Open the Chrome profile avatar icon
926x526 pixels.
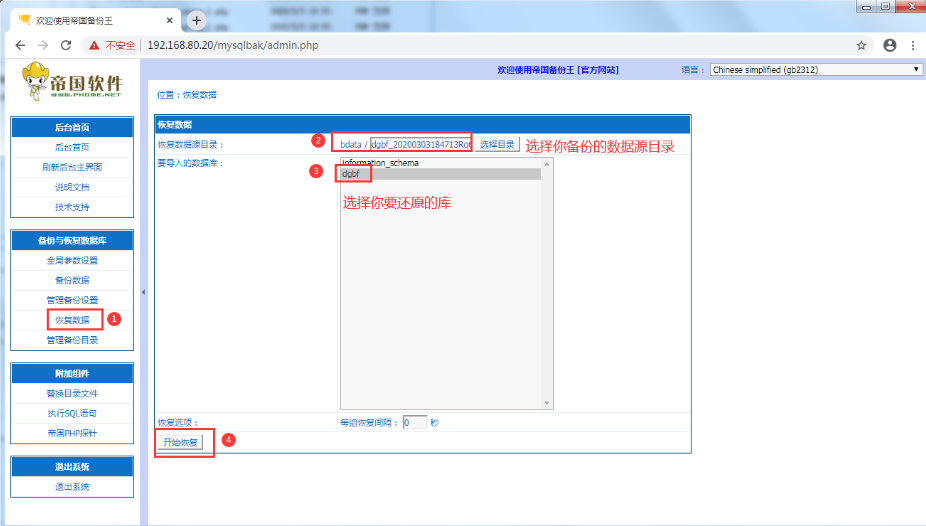coord(889,45)
